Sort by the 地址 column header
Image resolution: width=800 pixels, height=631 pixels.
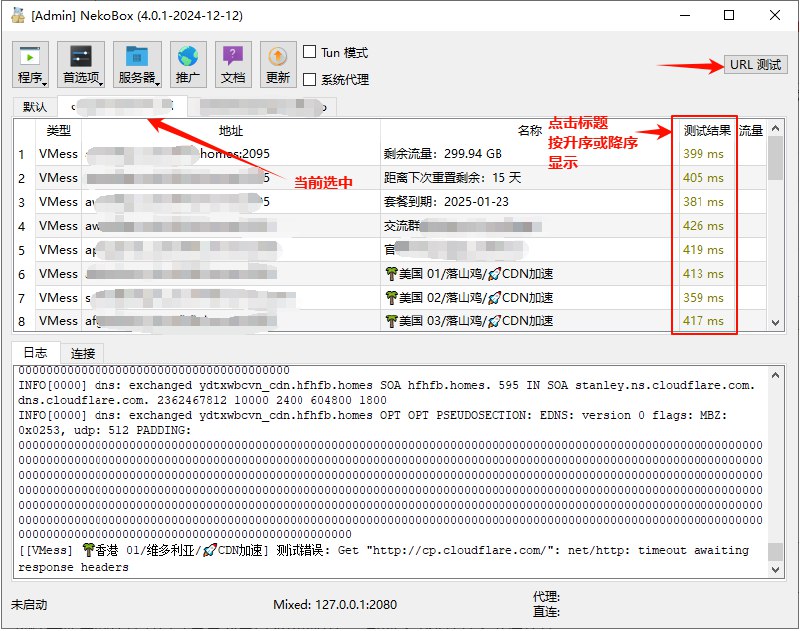pos(230,130)
